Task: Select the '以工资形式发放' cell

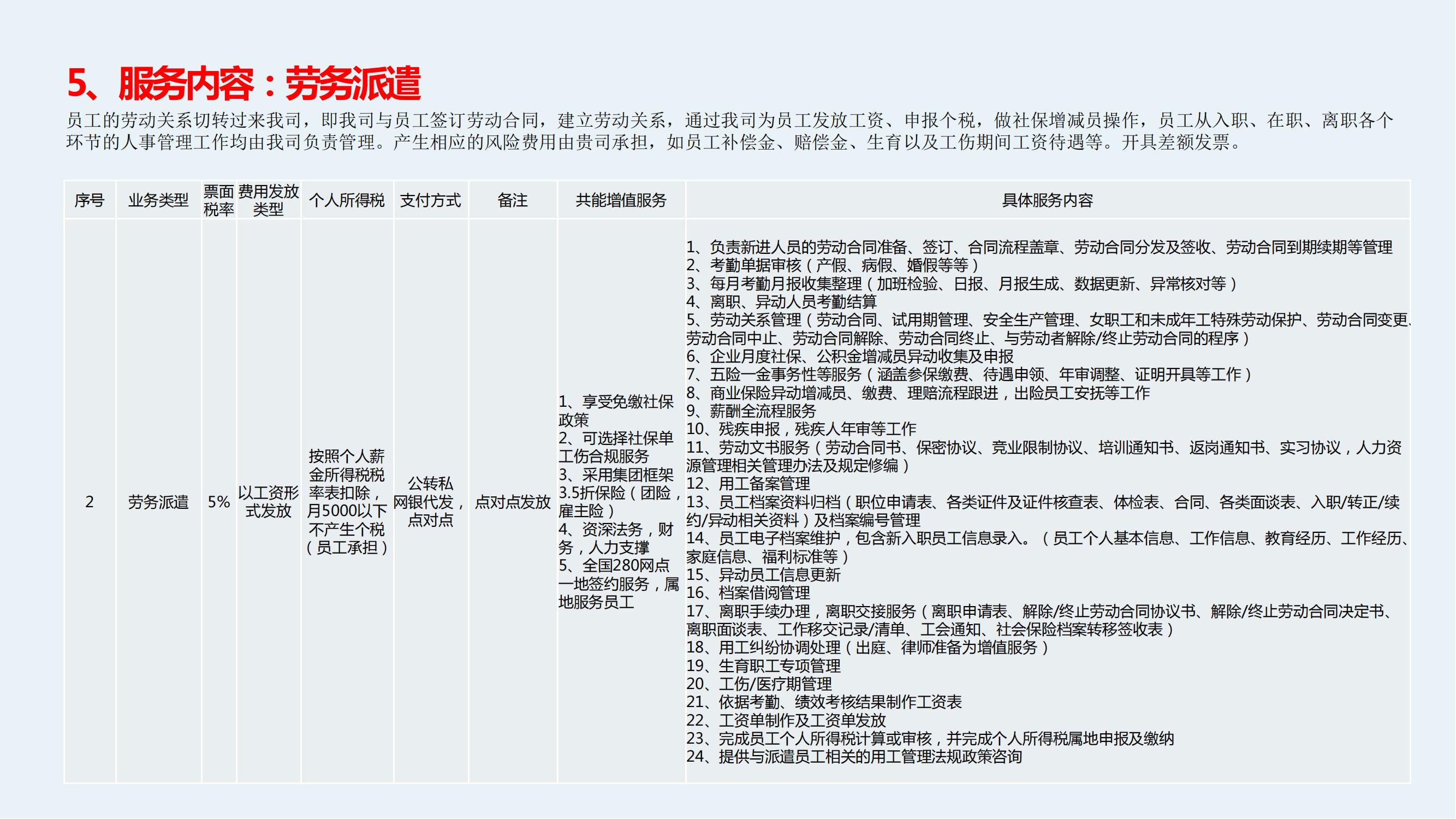Action: click(269, 501)
